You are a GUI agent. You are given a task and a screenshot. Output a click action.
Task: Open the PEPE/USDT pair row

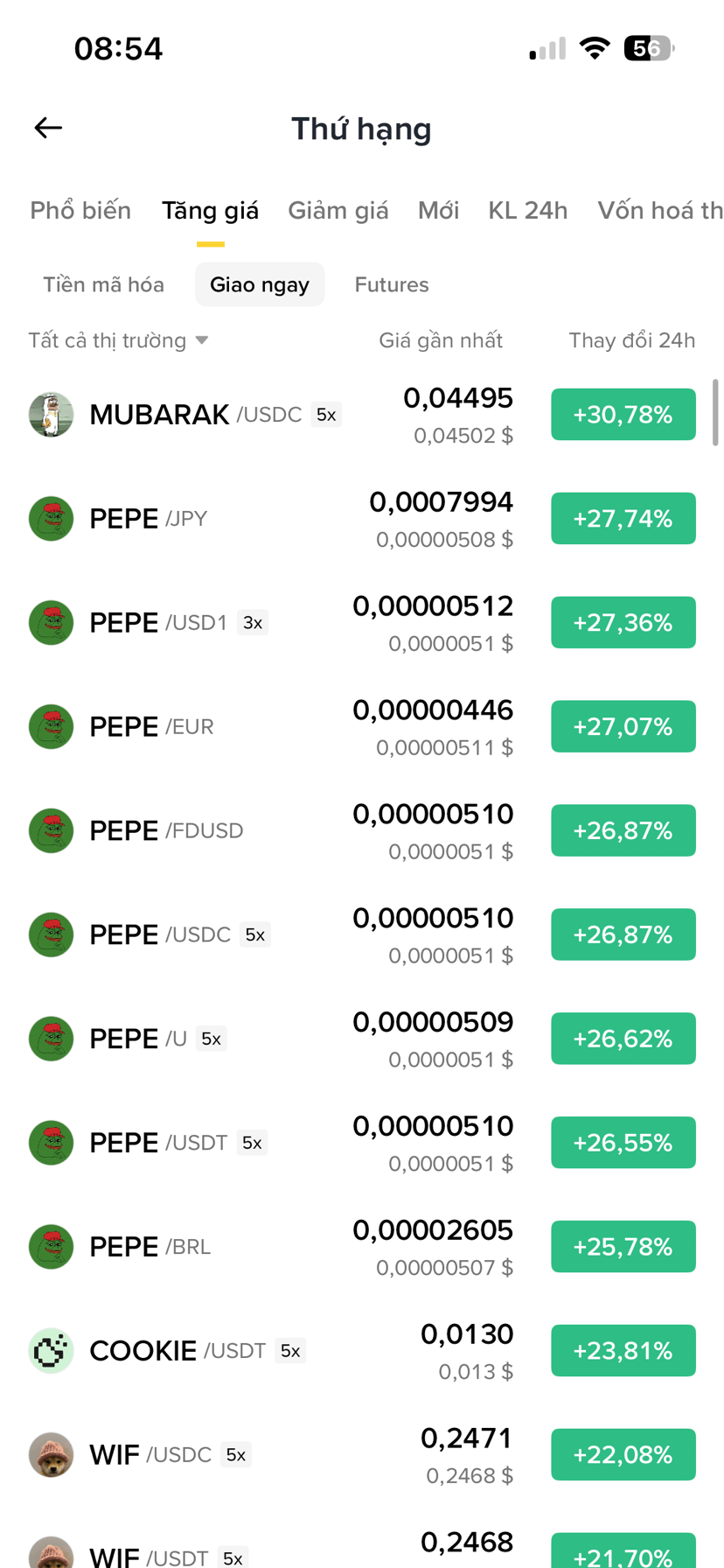[362, 1143]
